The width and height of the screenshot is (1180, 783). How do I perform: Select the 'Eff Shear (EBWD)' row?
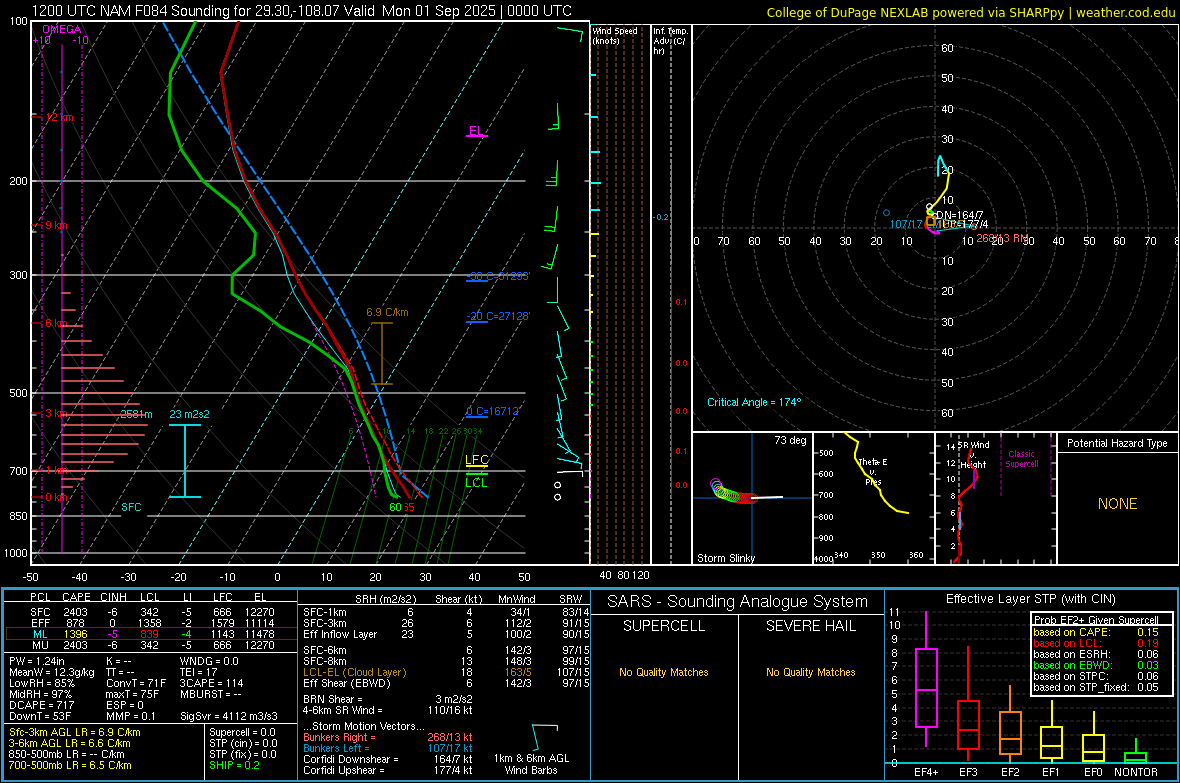pyautogui.click(x=446, y=684)
